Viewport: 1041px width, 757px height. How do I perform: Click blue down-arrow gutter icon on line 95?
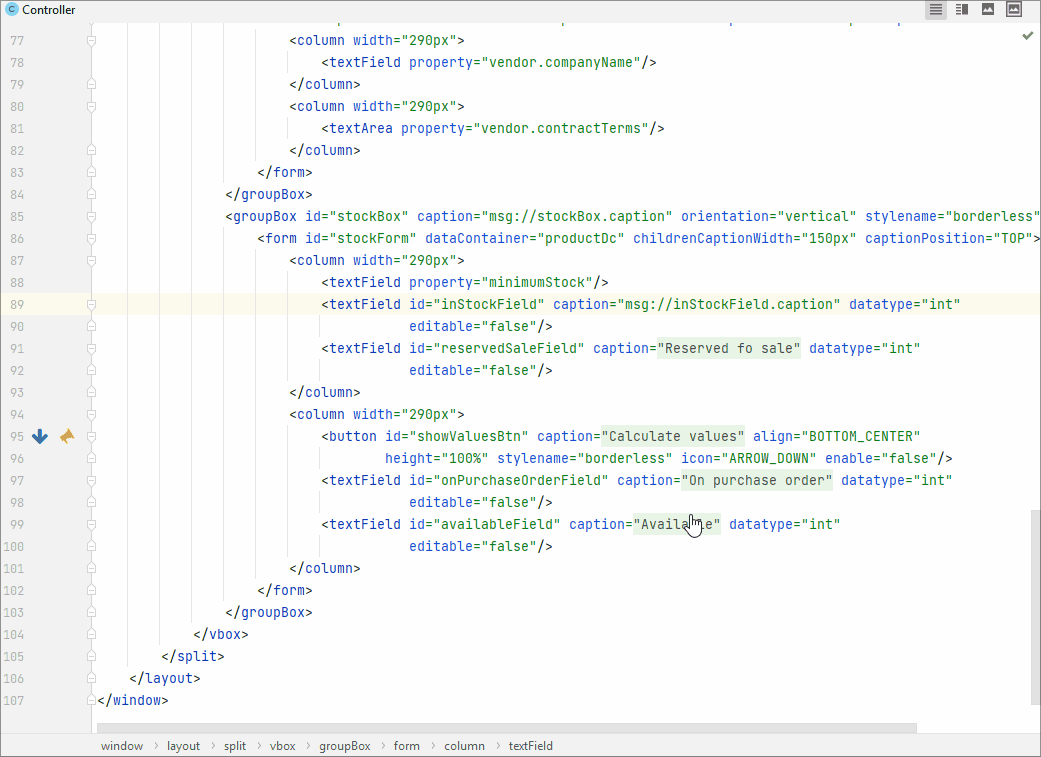click(40, 436)
